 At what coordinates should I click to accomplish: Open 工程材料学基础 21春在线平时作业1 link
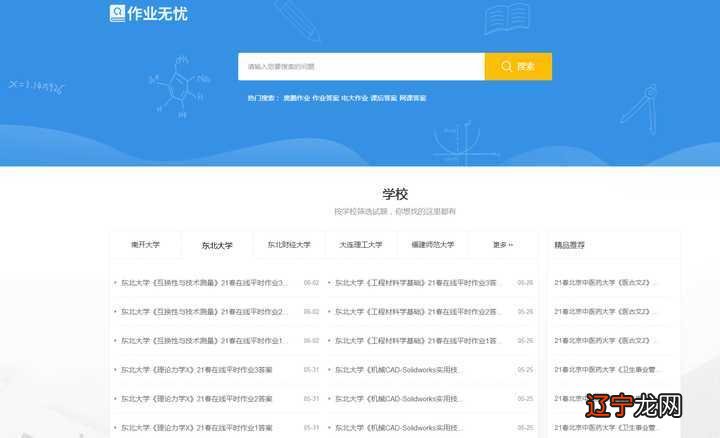click(x=417, y=341)
